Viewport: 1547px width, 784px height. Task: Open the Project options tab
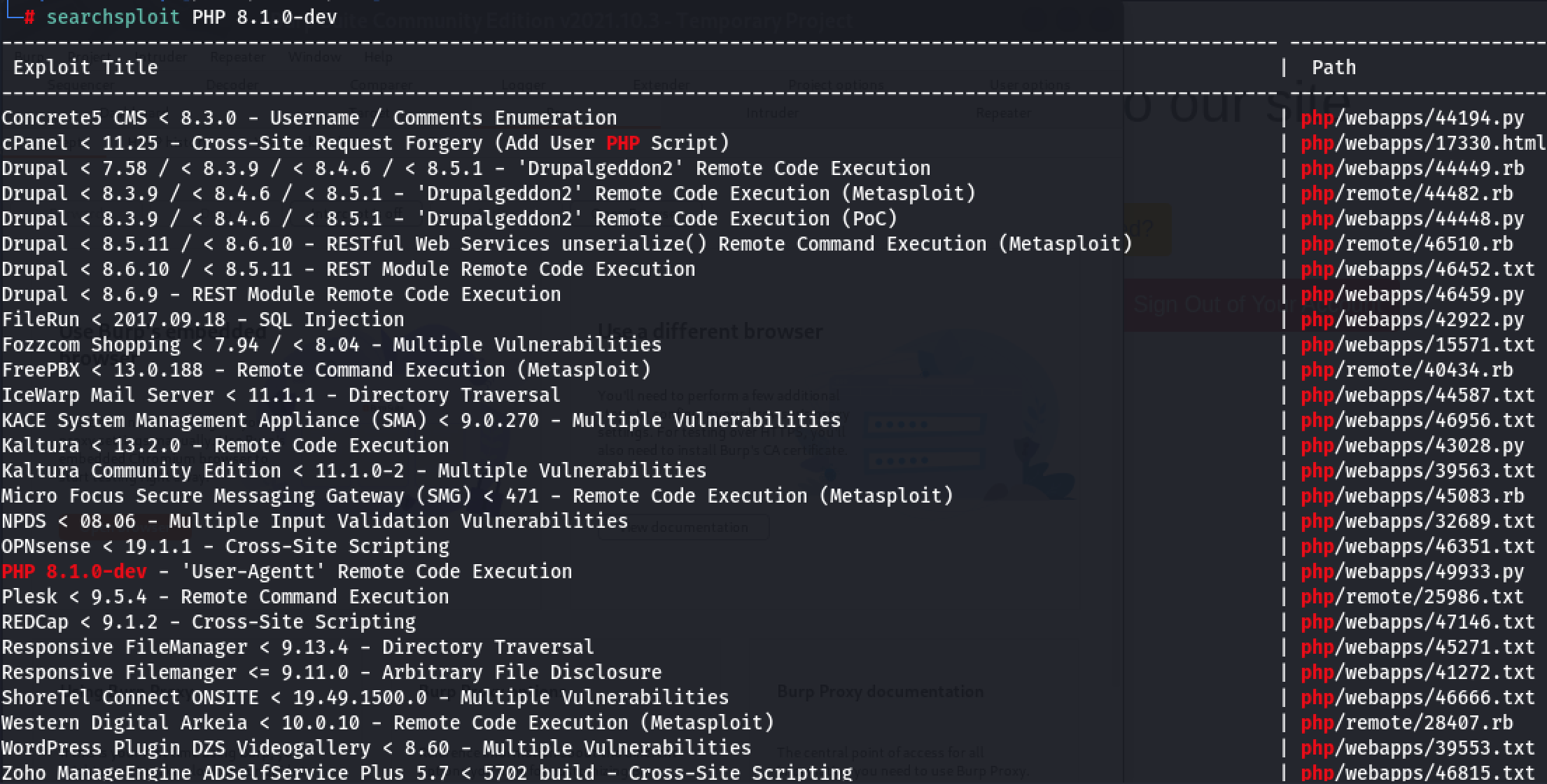click(x=836, y=84)
